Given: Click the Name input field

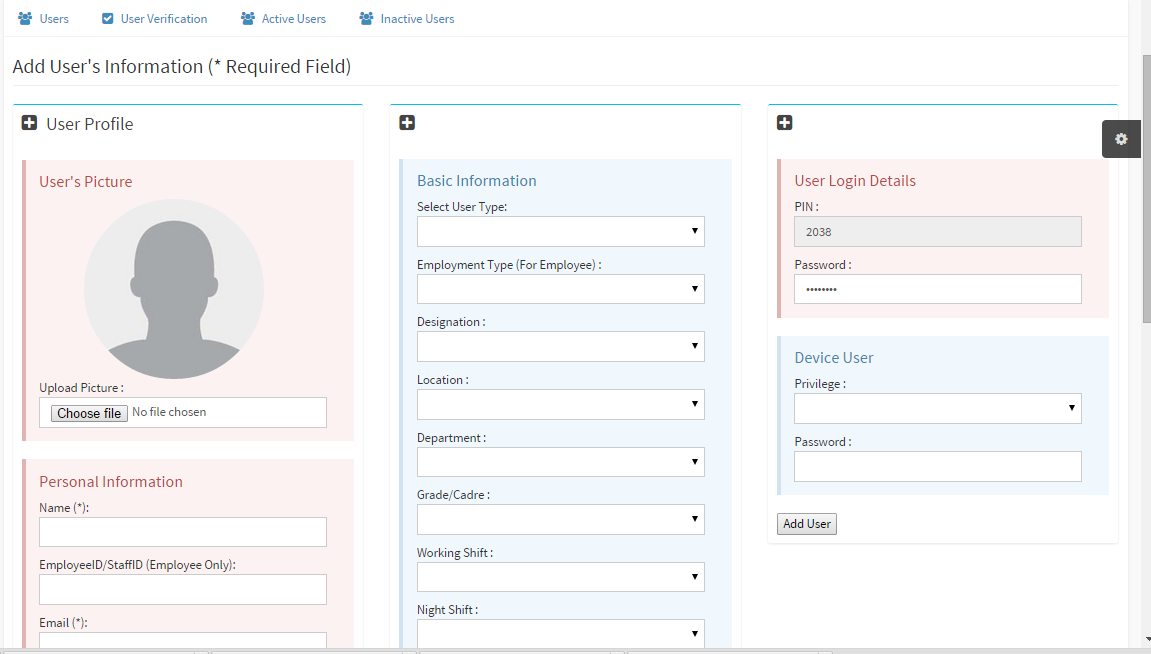Looking at the screenshot, I should [183, 532].
